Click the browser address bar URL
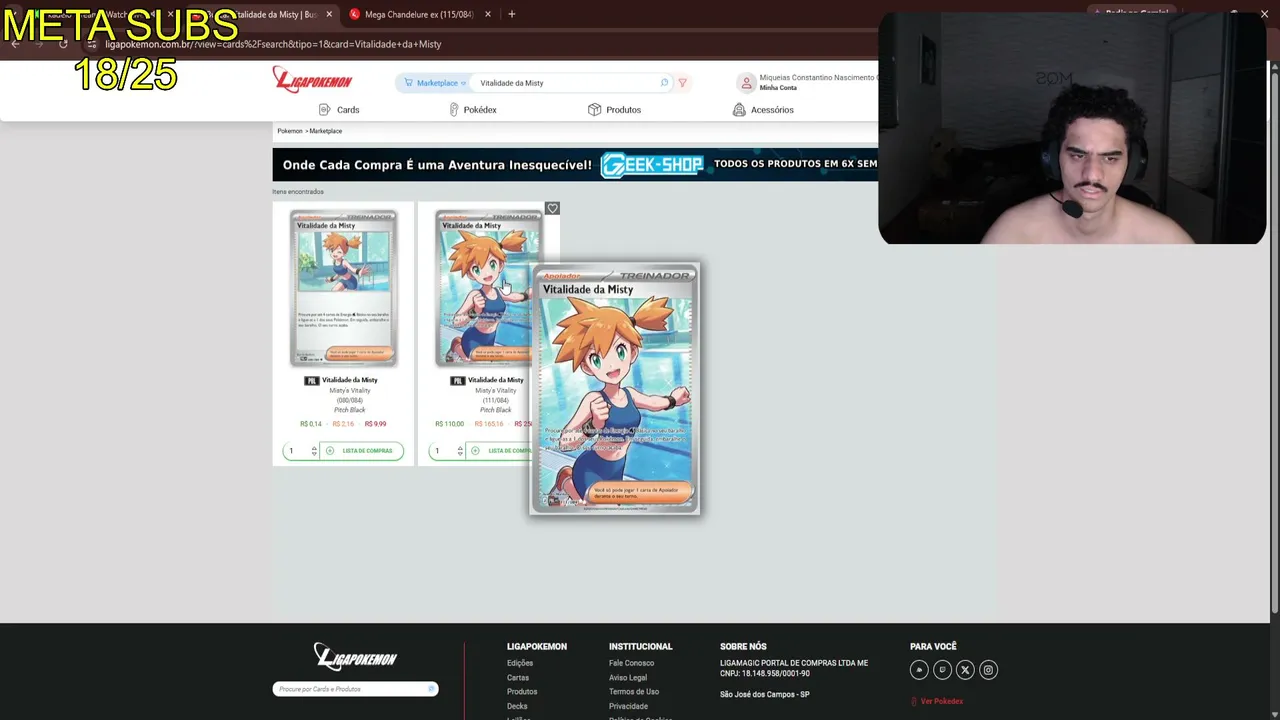 pos(273,44)
